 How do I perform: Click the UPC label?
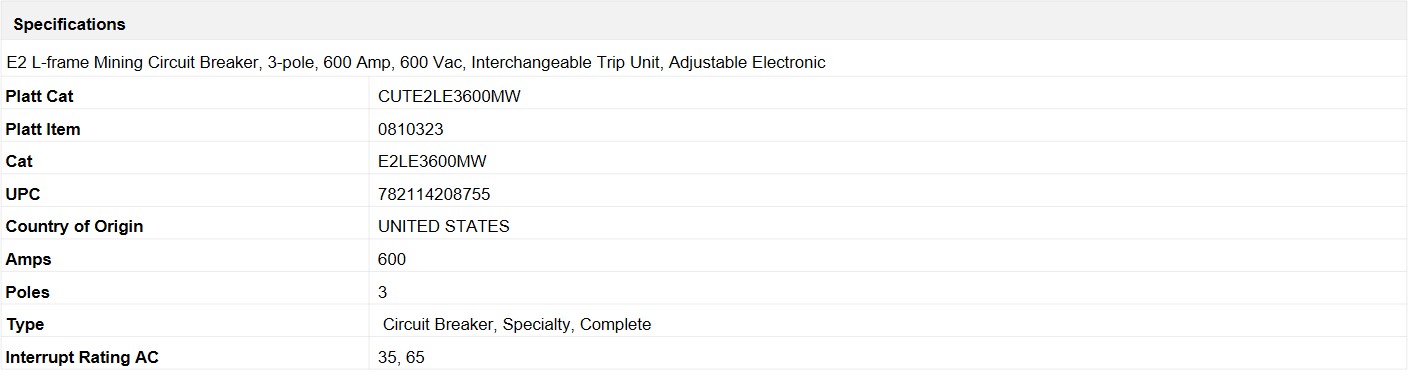23,194
